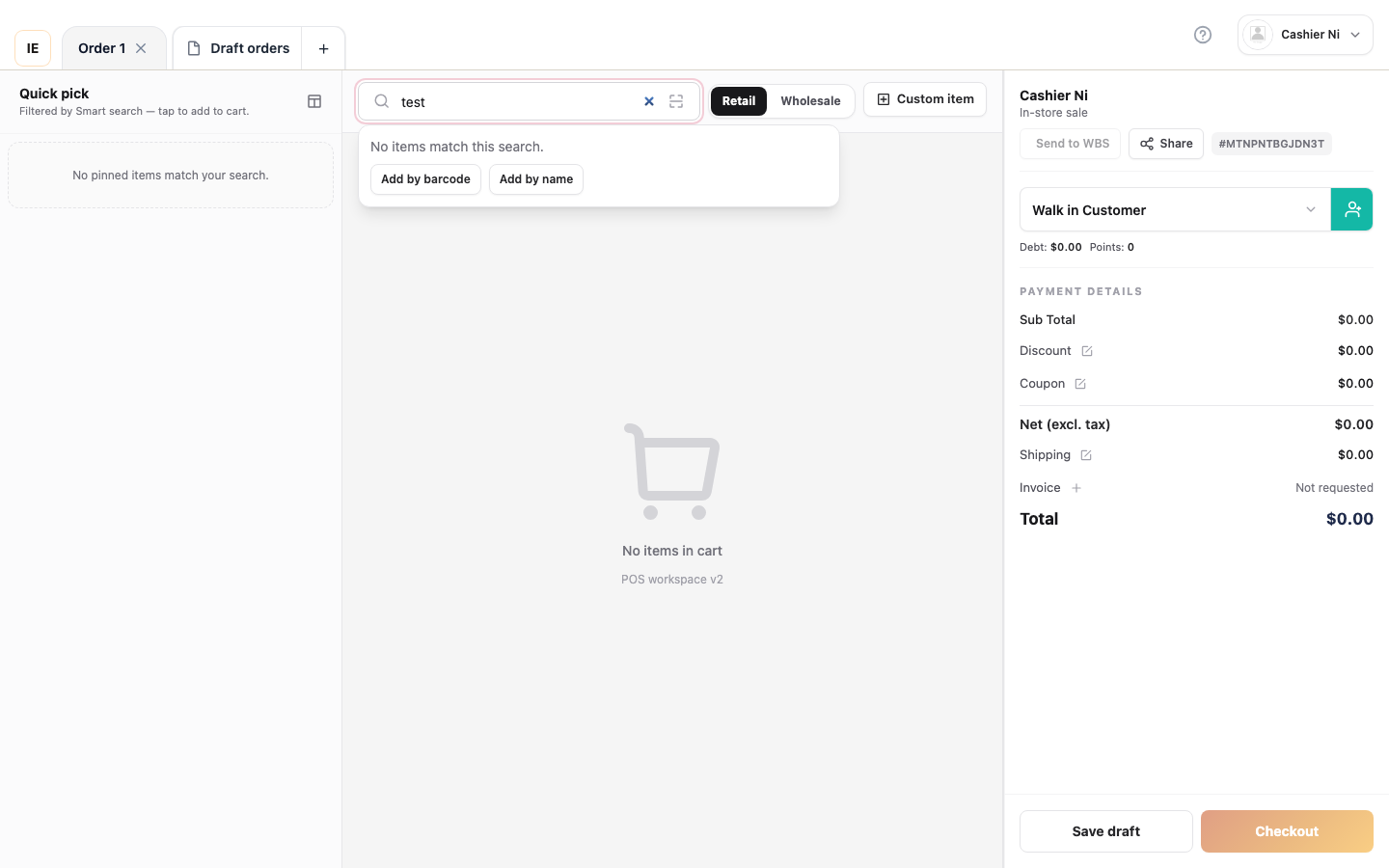Close the Order 1 tab
Screen dimensions: 1389x868
click(x=141, y=48)
